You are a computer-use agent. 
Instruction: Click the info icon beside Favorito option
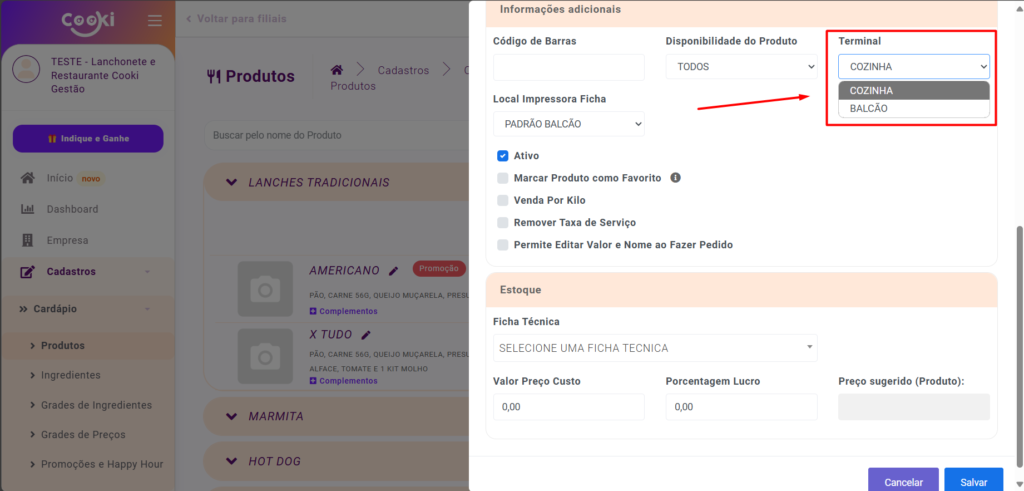click(675, 178)
